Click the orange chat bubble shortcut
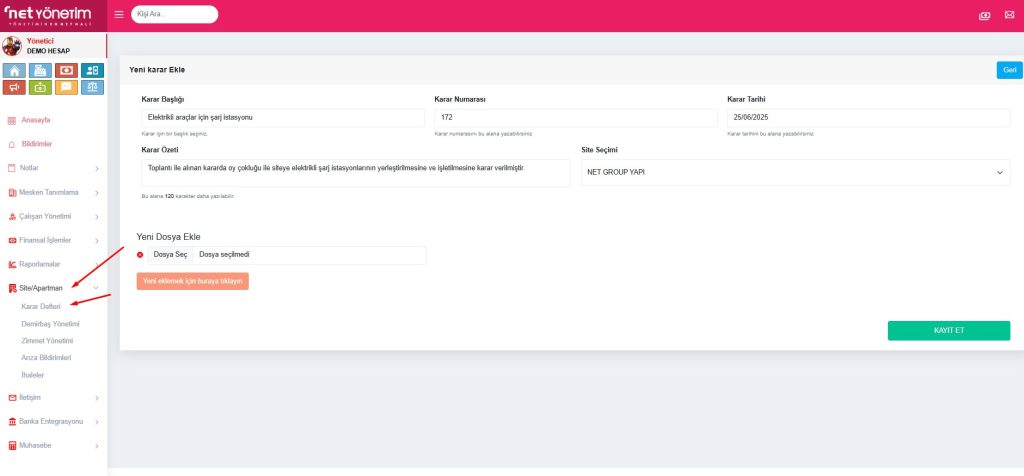The width and height of the screenshot is (1024, 476). tap(66, 88)
